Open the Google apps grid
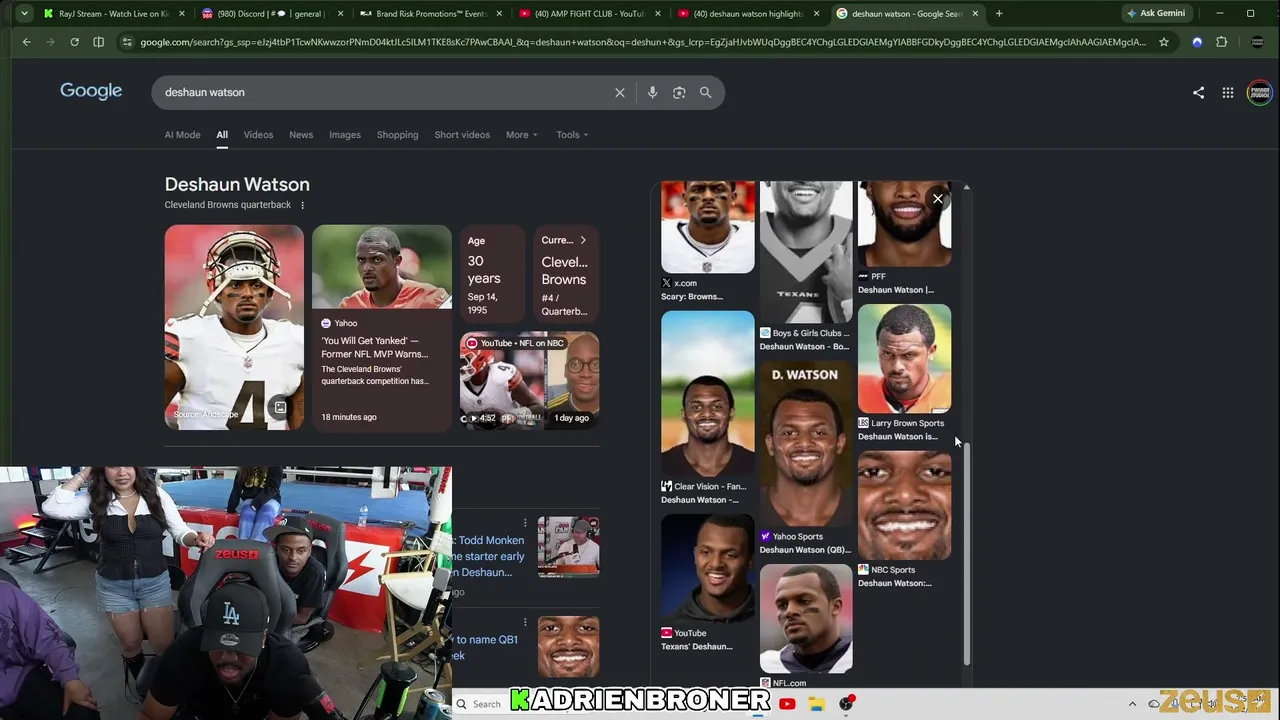 [1227, 93]
